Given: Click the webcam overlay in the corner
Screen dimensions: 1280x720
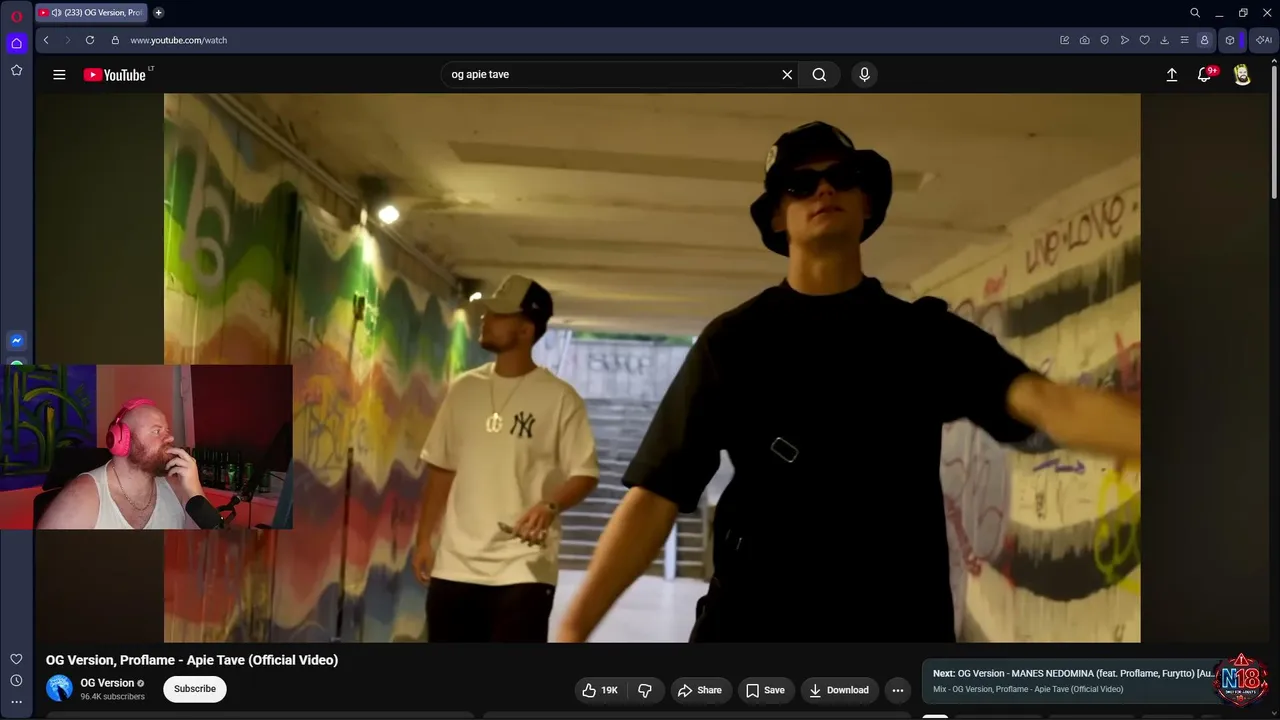Looking at the screenshot, I should [146, 446].
